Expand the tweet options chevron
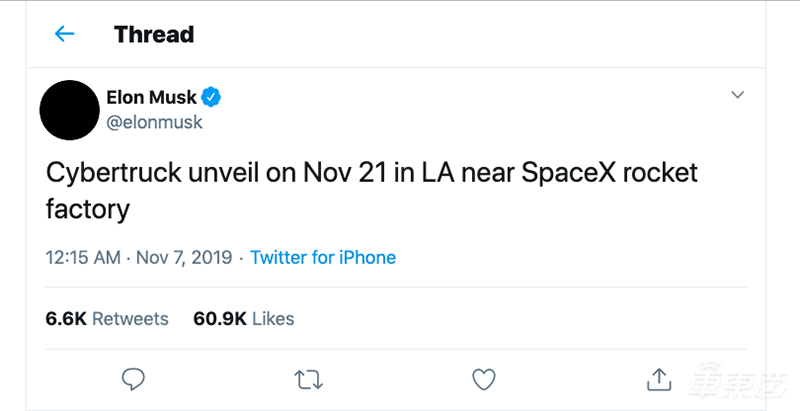Image resolution: width=800 pixels, height=411 pixels. click(x=738, y=95)
